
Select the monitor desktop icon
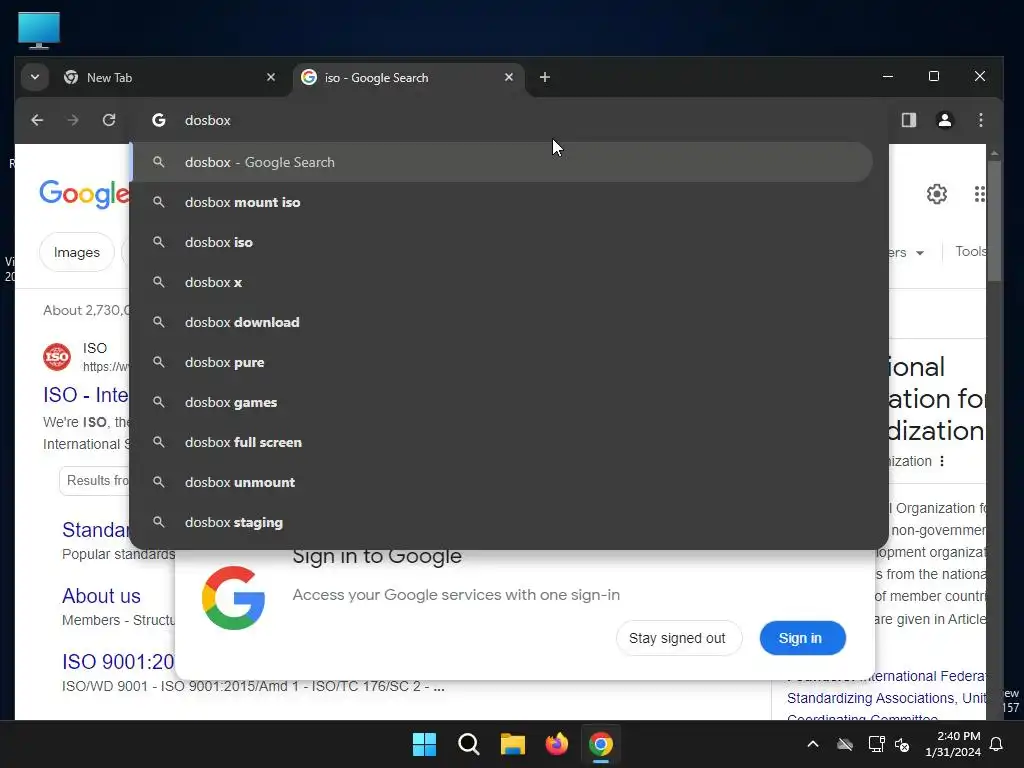tap(39, 30)
